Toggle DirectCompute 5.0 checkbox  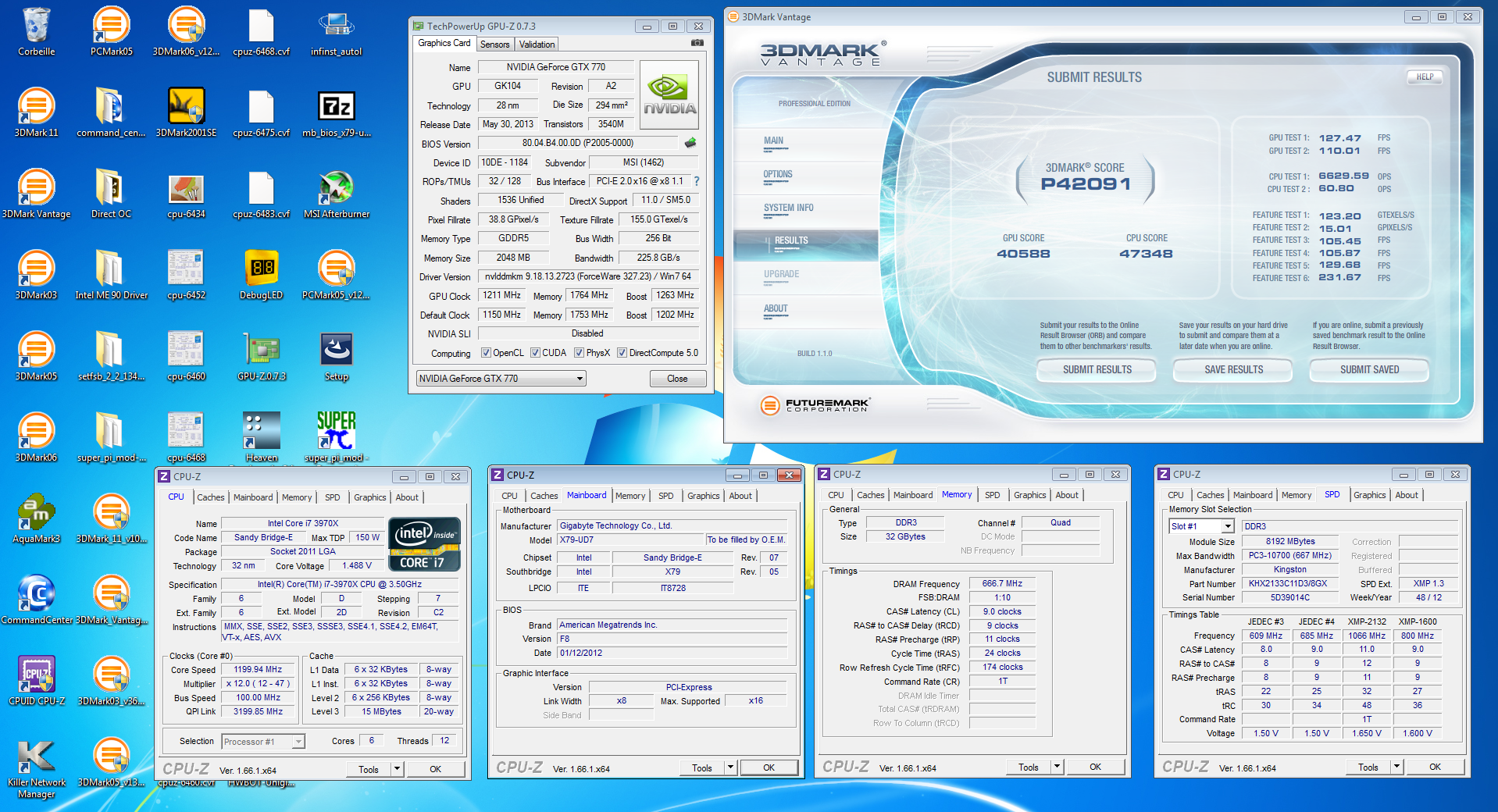pos(622,353)
